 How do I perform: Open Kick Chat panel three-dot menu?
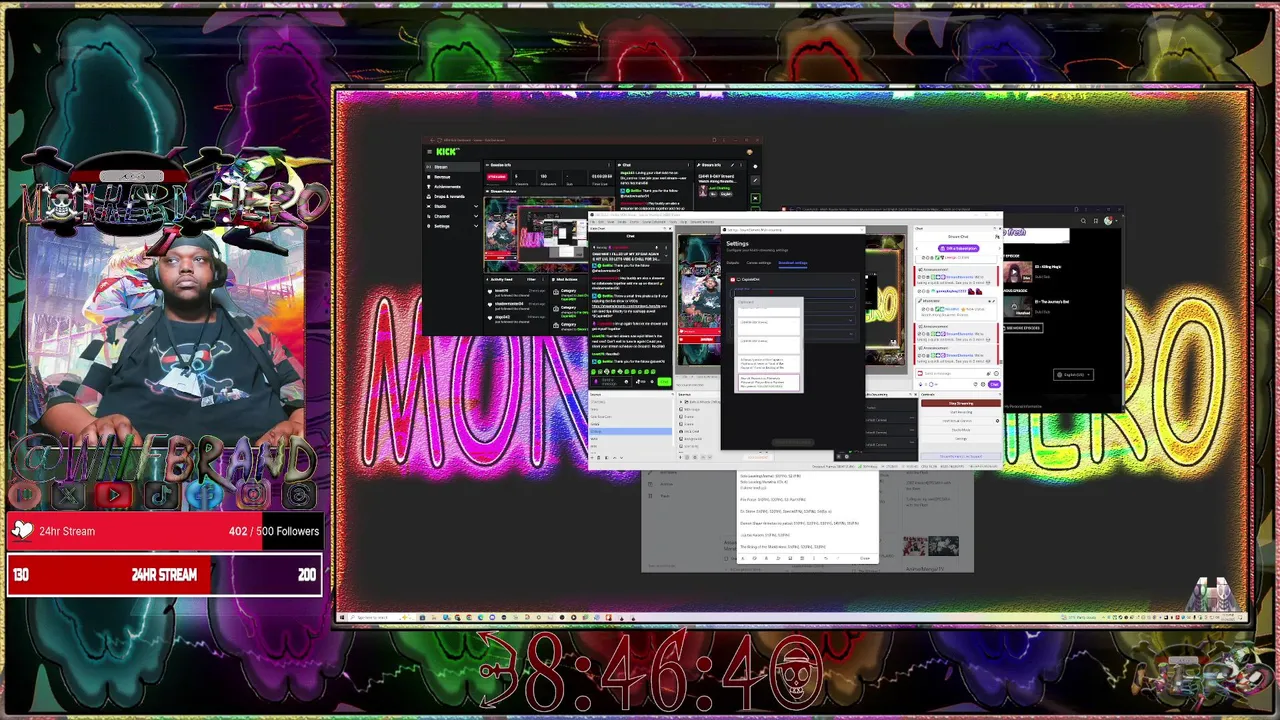point(688,165)
